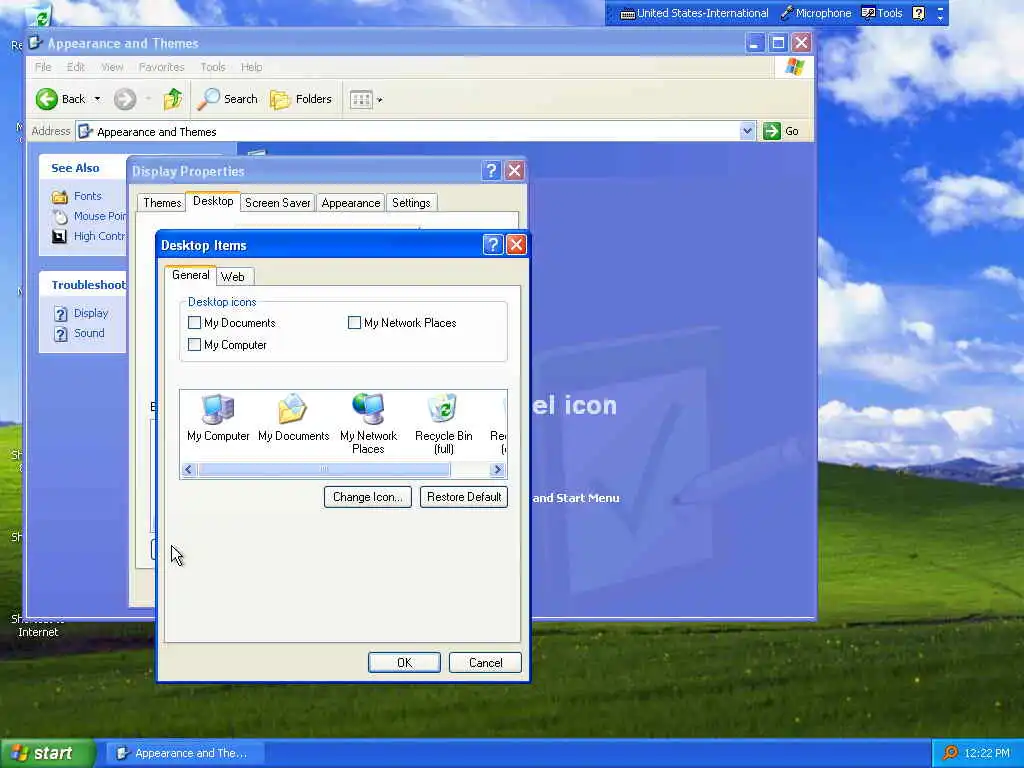Open the File menu in Explorer window
Image resolution: width=1024 pixels, height=768 pixels.
tap(43, 67)
